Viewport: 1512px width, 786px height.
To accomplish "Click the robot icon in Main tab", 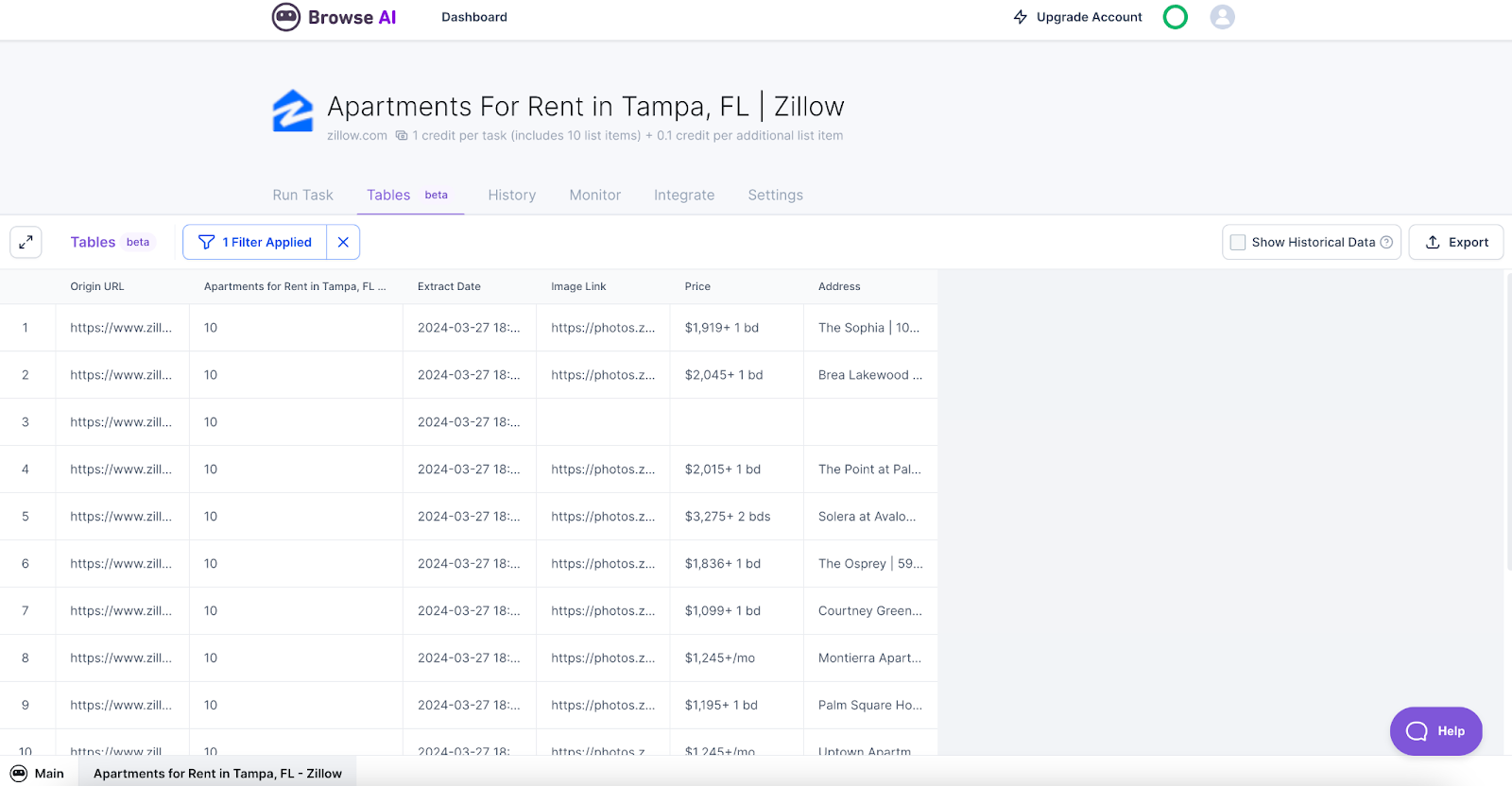I will pyautogui.click(x=19, y=773).
